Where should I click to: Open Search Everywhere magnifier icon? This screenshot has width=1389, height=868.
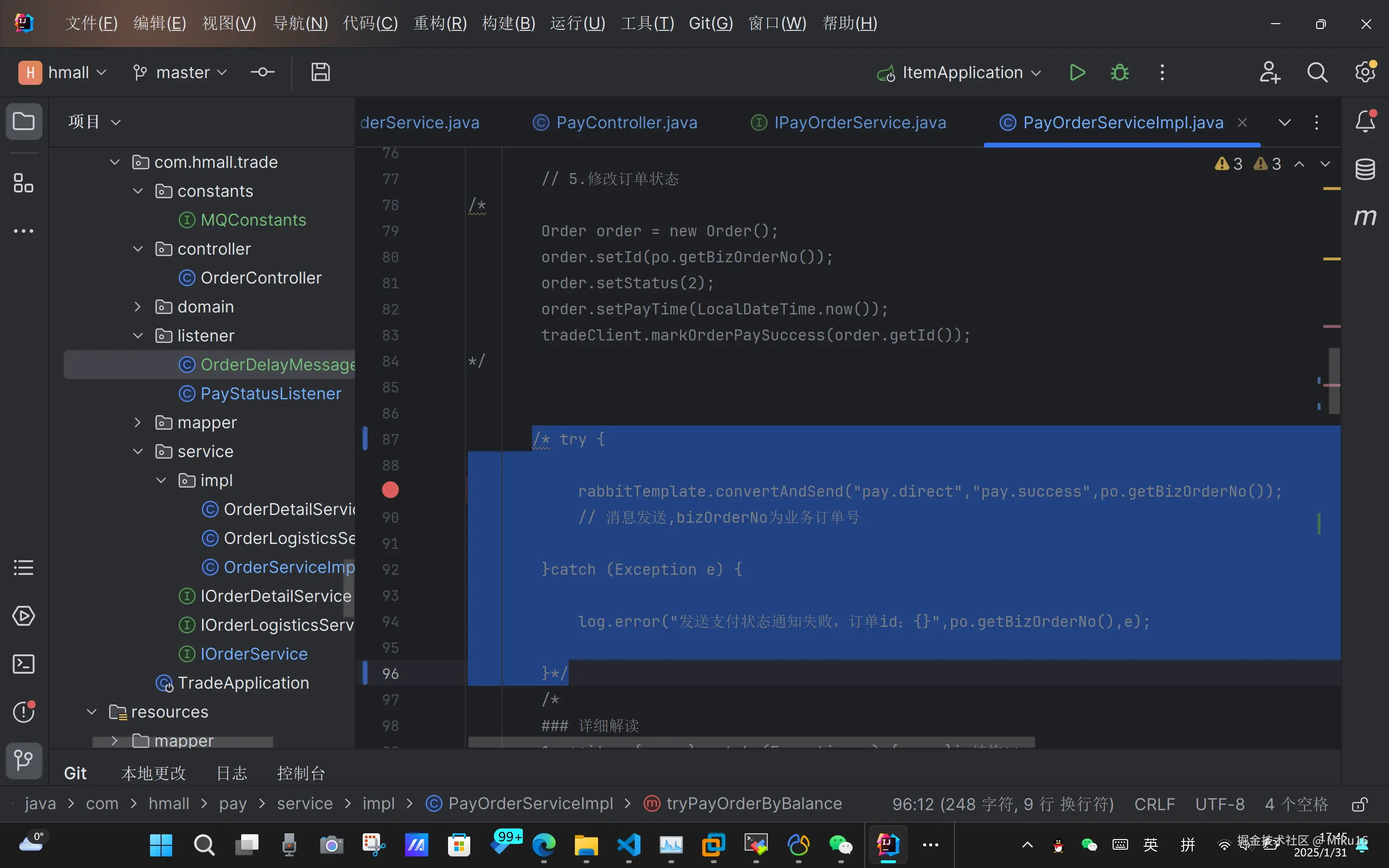click(1317, 72)
